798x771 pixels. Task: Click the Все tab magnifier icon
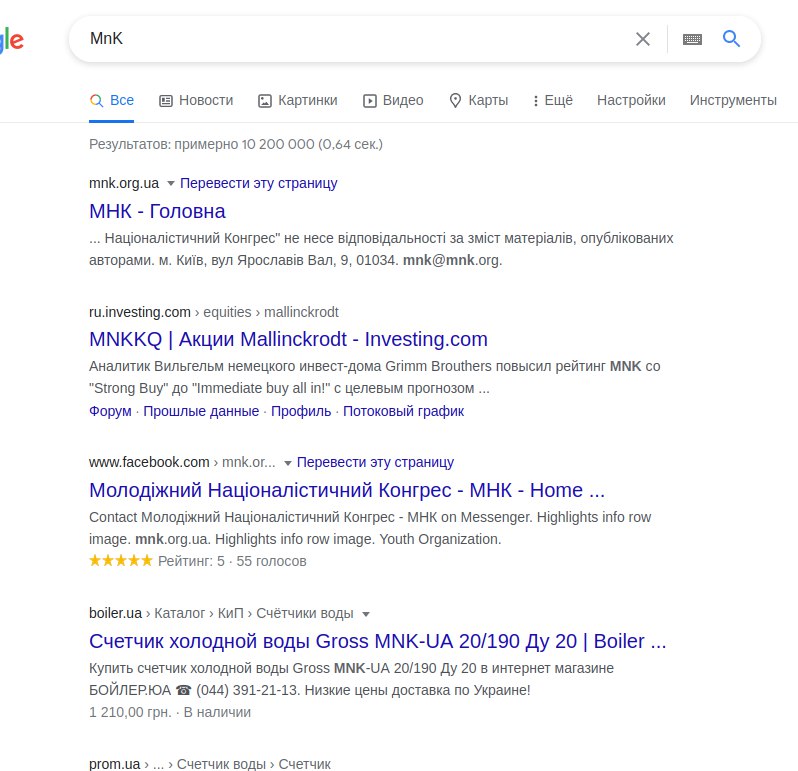(x=96, y=101)
